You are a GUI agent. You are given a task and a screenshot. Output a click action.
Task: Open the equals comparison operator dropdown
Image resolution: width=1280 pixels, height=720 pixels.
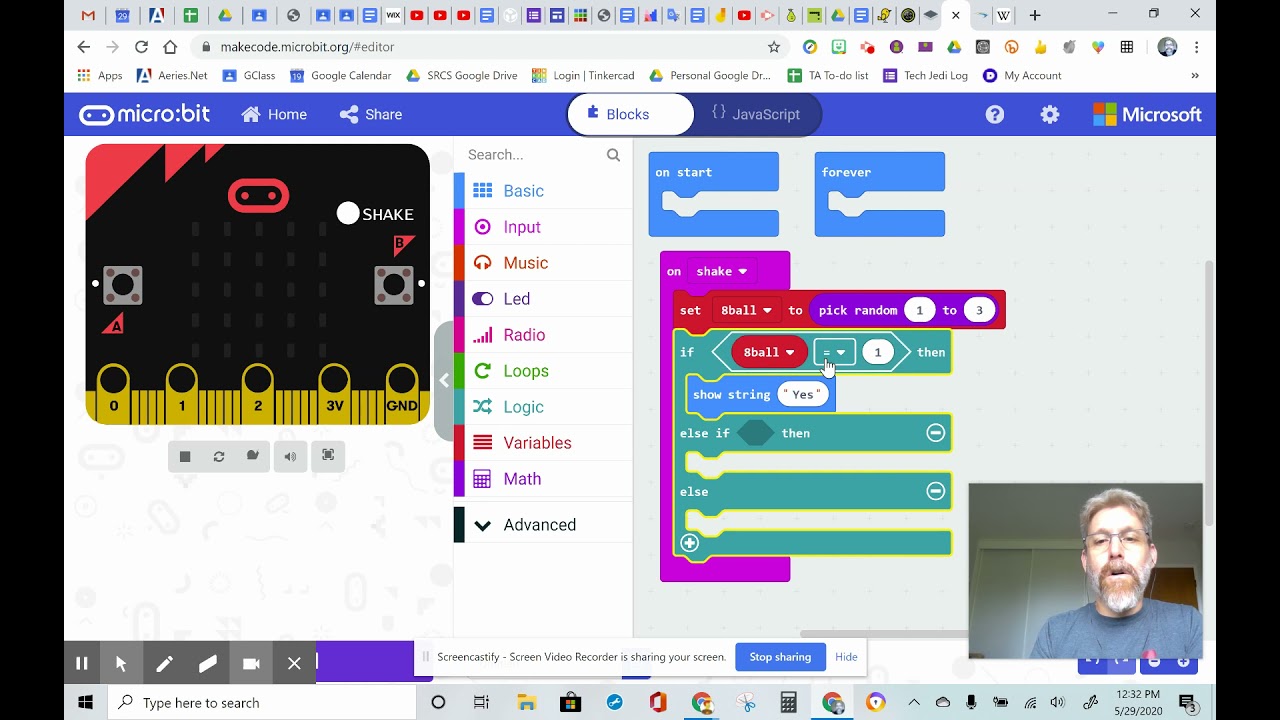[x=834, y=352]
